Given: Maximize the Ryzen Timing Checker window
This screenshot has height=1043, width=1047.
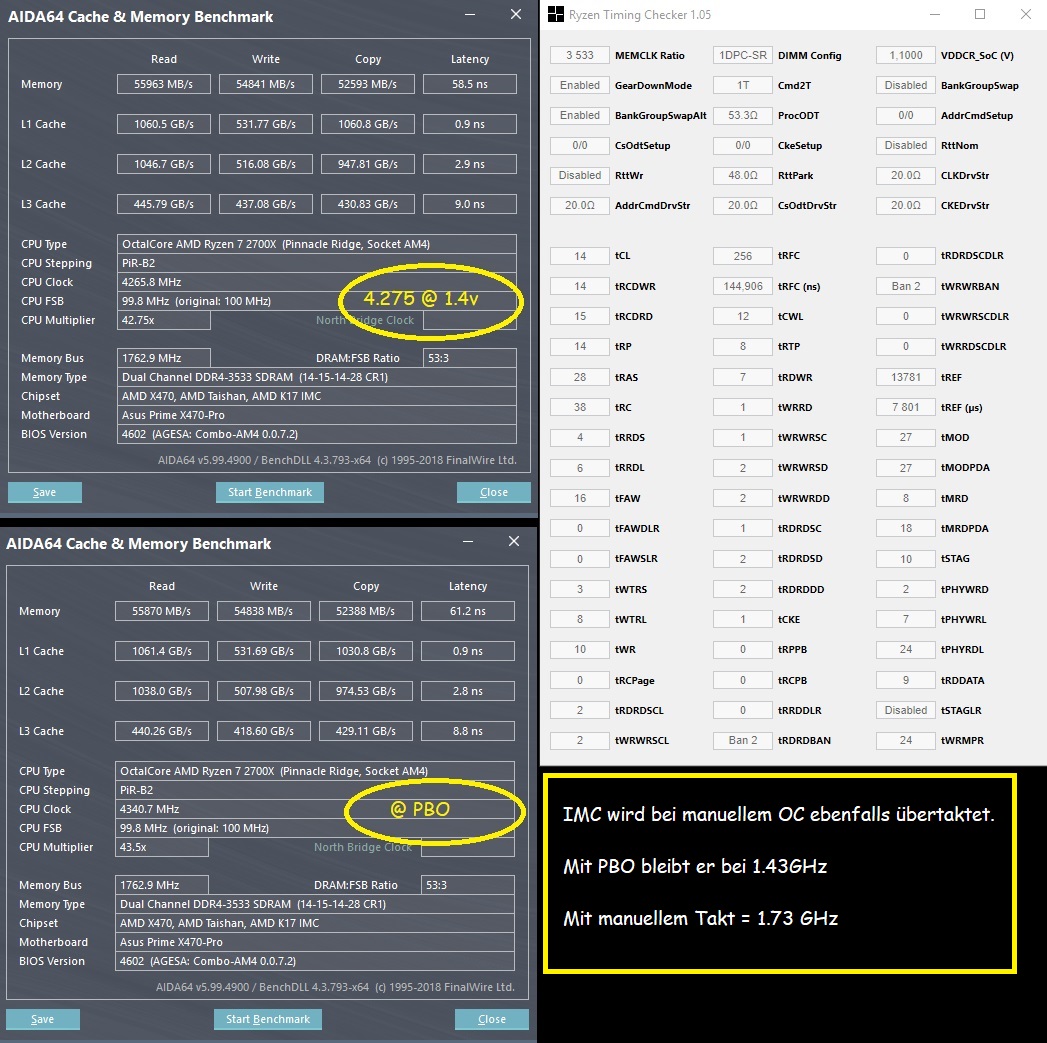Looking at the screenshot, I should 980,14.
